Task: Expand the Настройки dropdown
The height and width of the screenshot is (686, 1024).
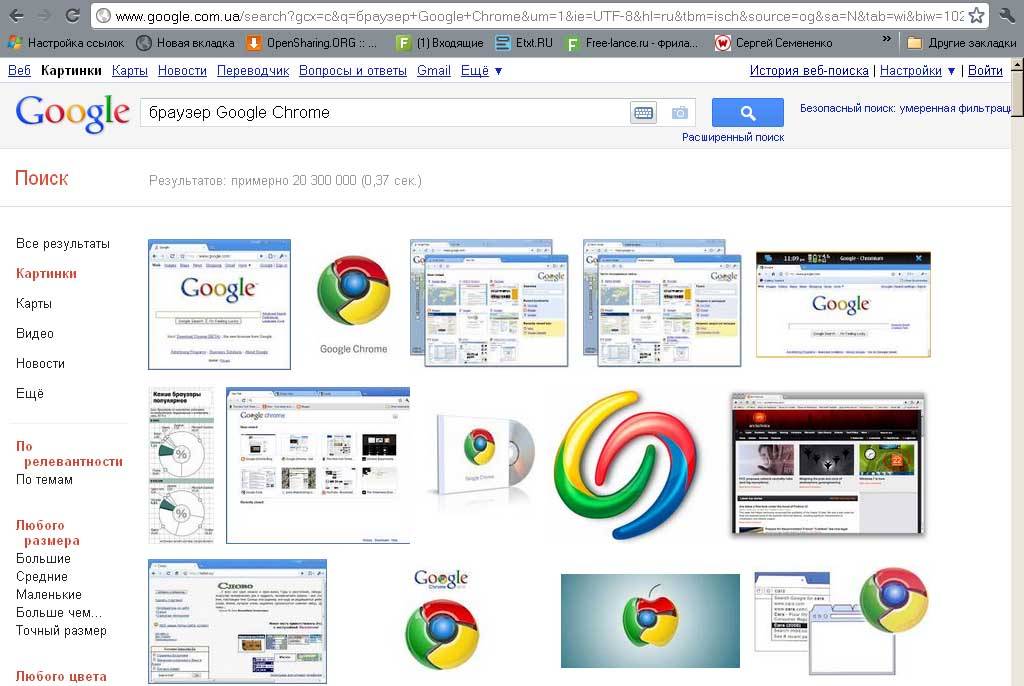Action: point(917,71)
